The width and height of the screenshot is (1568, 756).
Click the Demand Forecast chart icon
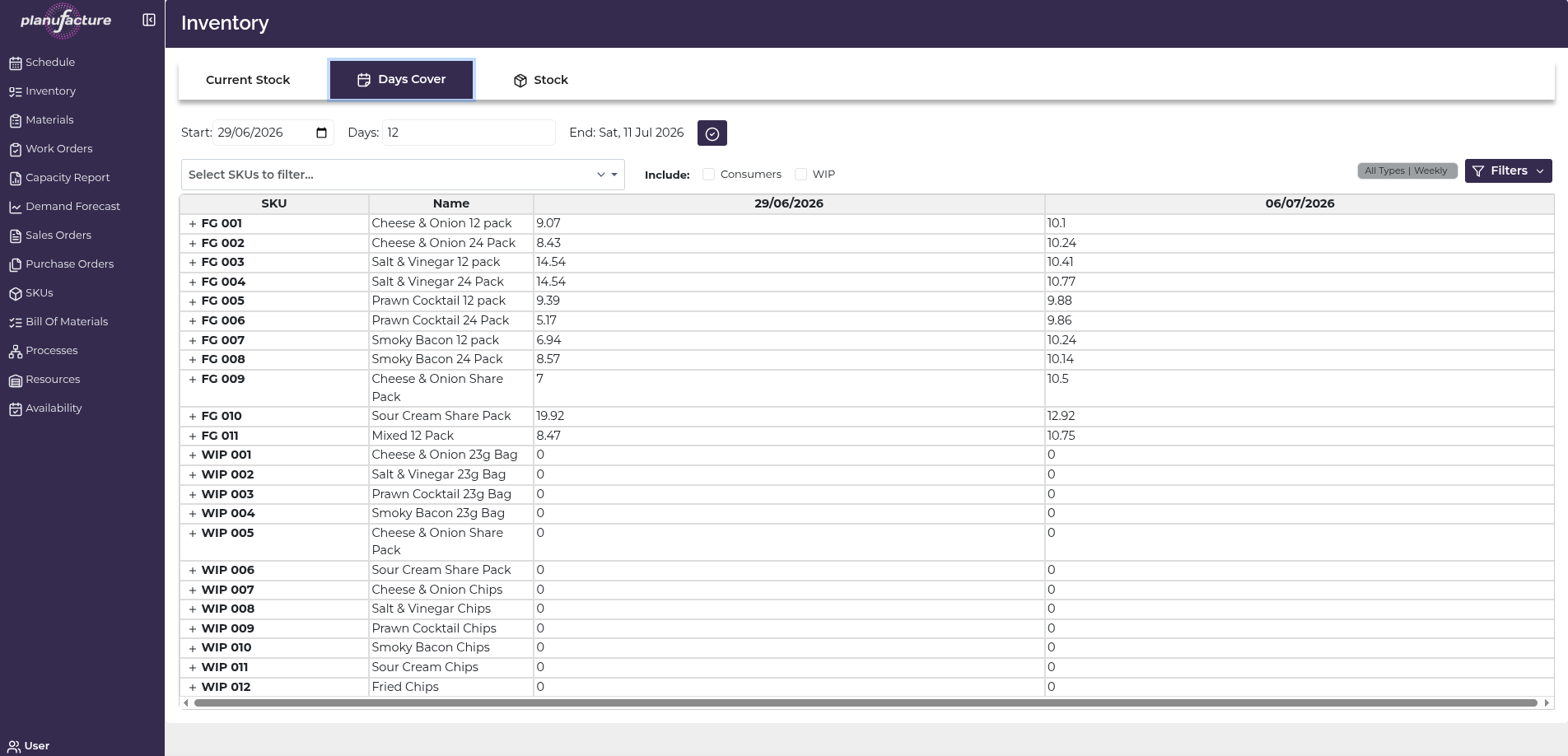(15, 207)
